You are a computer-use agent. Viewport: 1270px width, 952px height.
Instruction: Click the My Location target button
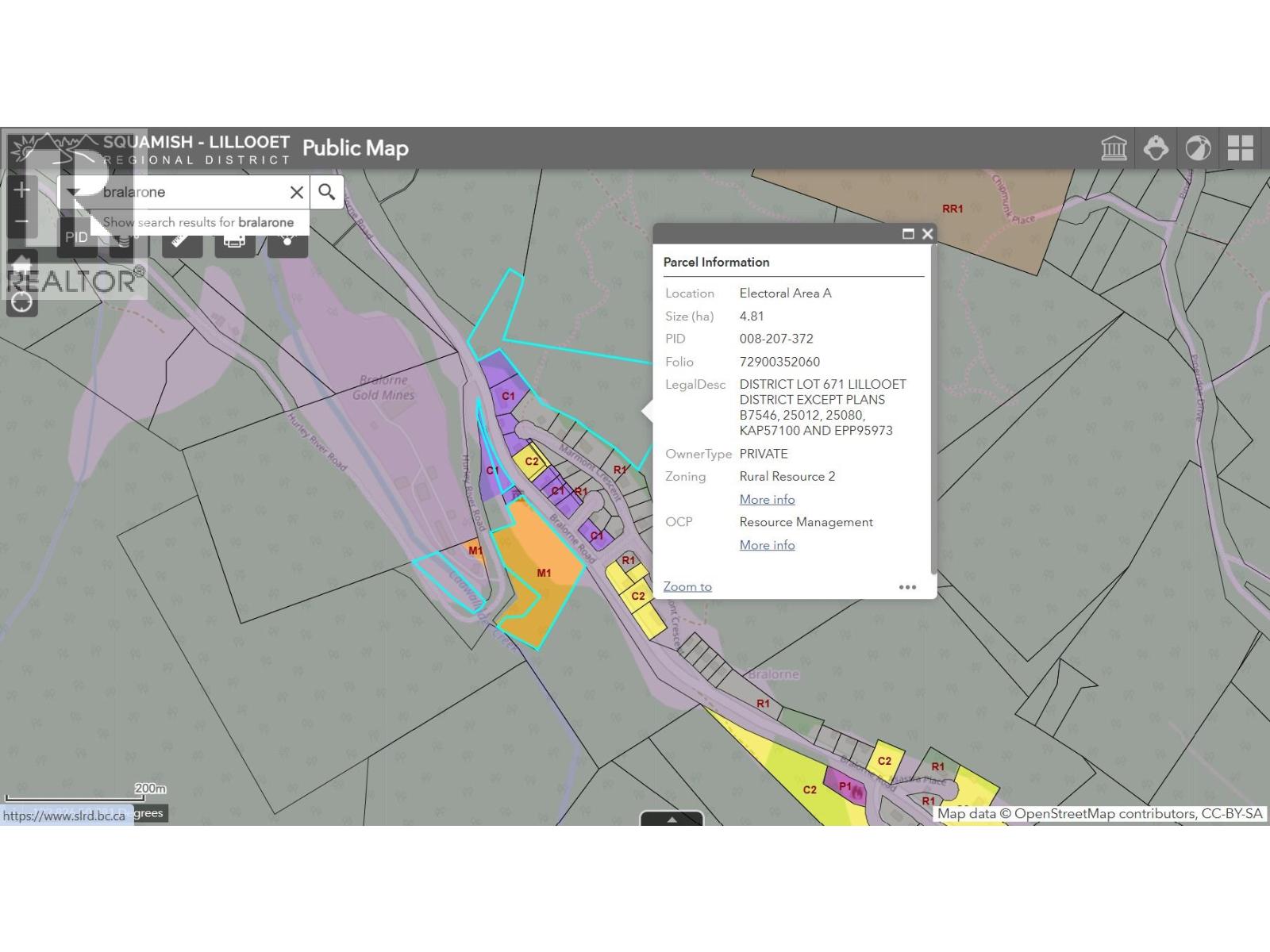(21, 302)
